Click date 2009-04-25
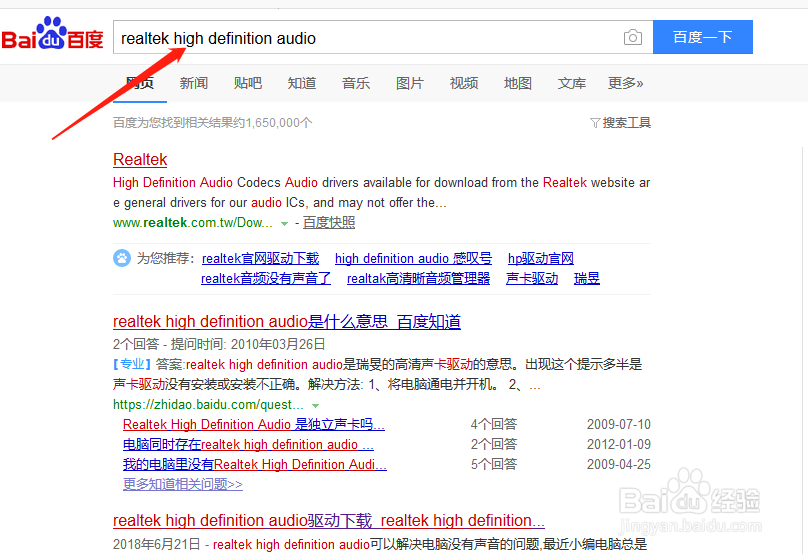 pyautogui.click(x=619, y=464)
